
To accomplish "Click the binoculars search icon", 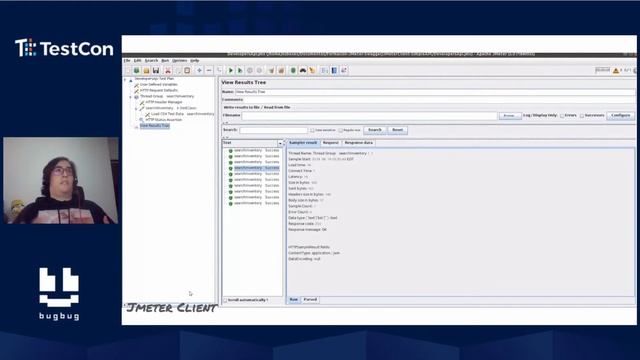I will point(303,71).
